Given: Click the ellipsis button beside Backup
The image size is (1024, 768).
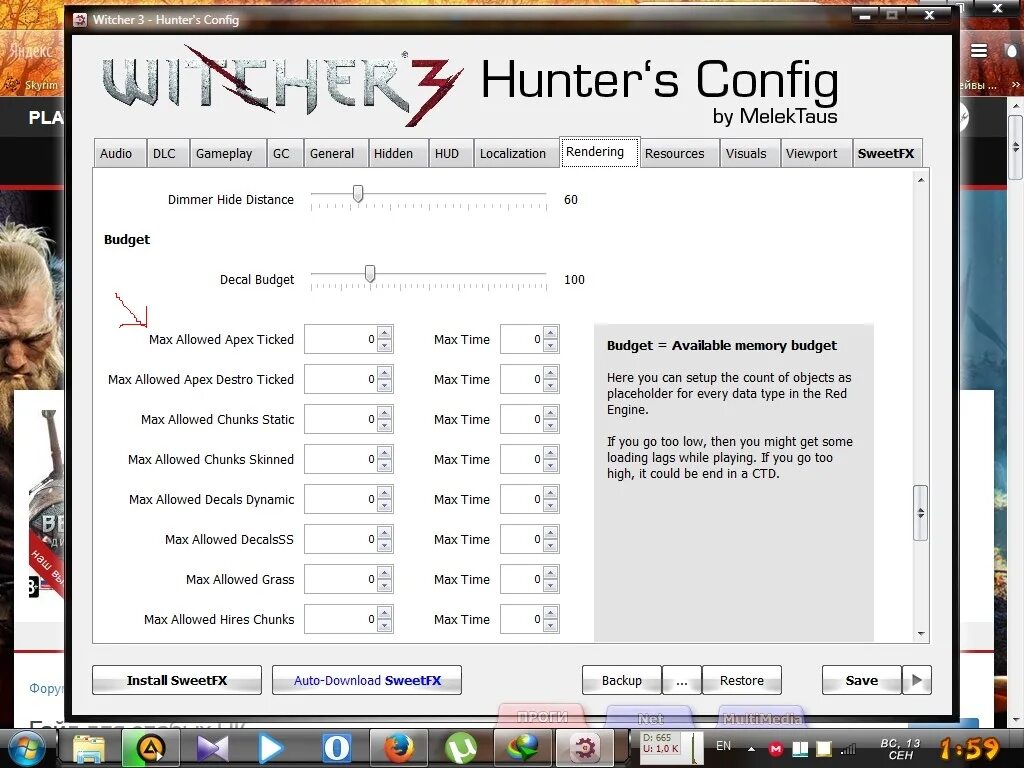Looking at the screenshot, I should point(682,680).
